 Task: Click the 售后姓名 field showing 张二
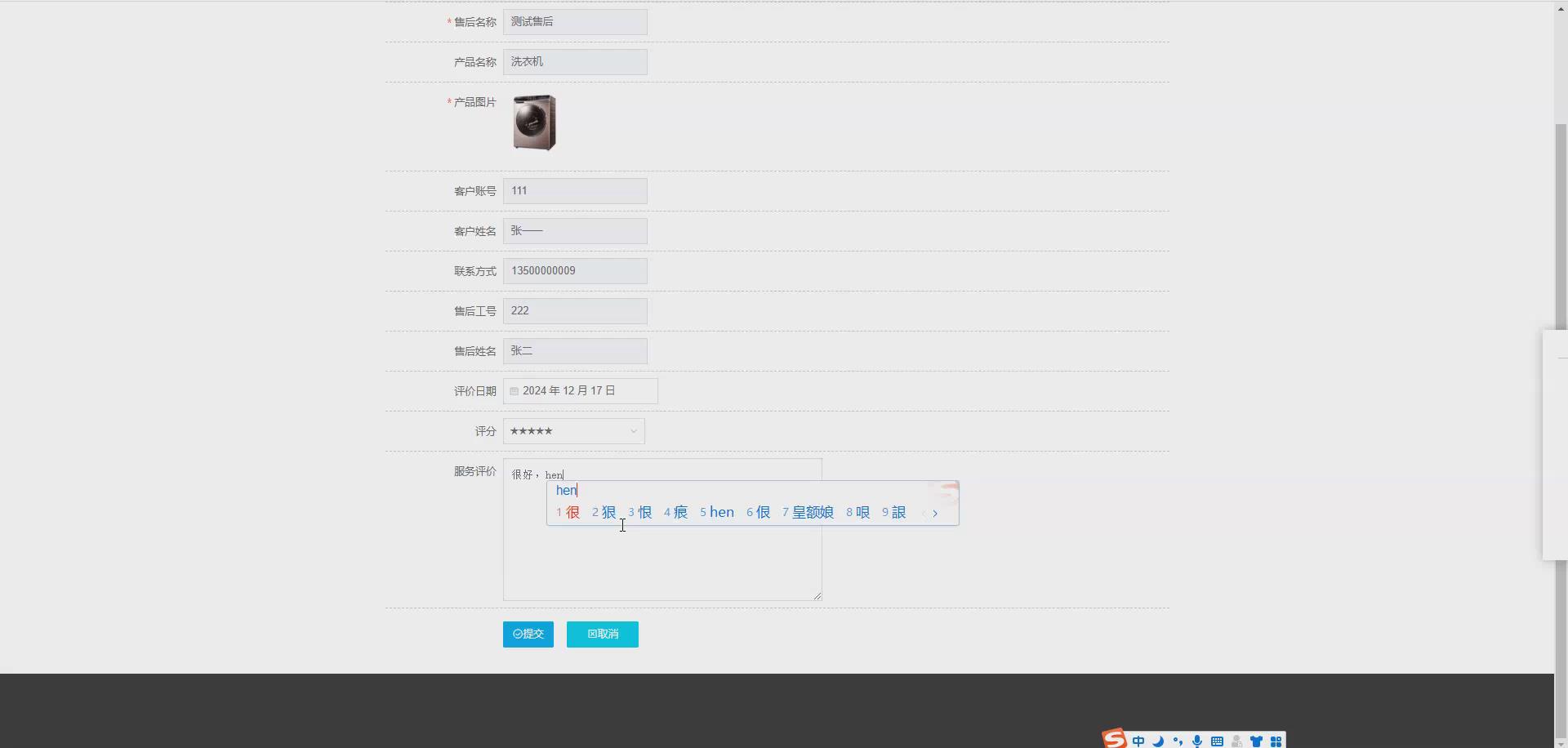click(575, 351)
